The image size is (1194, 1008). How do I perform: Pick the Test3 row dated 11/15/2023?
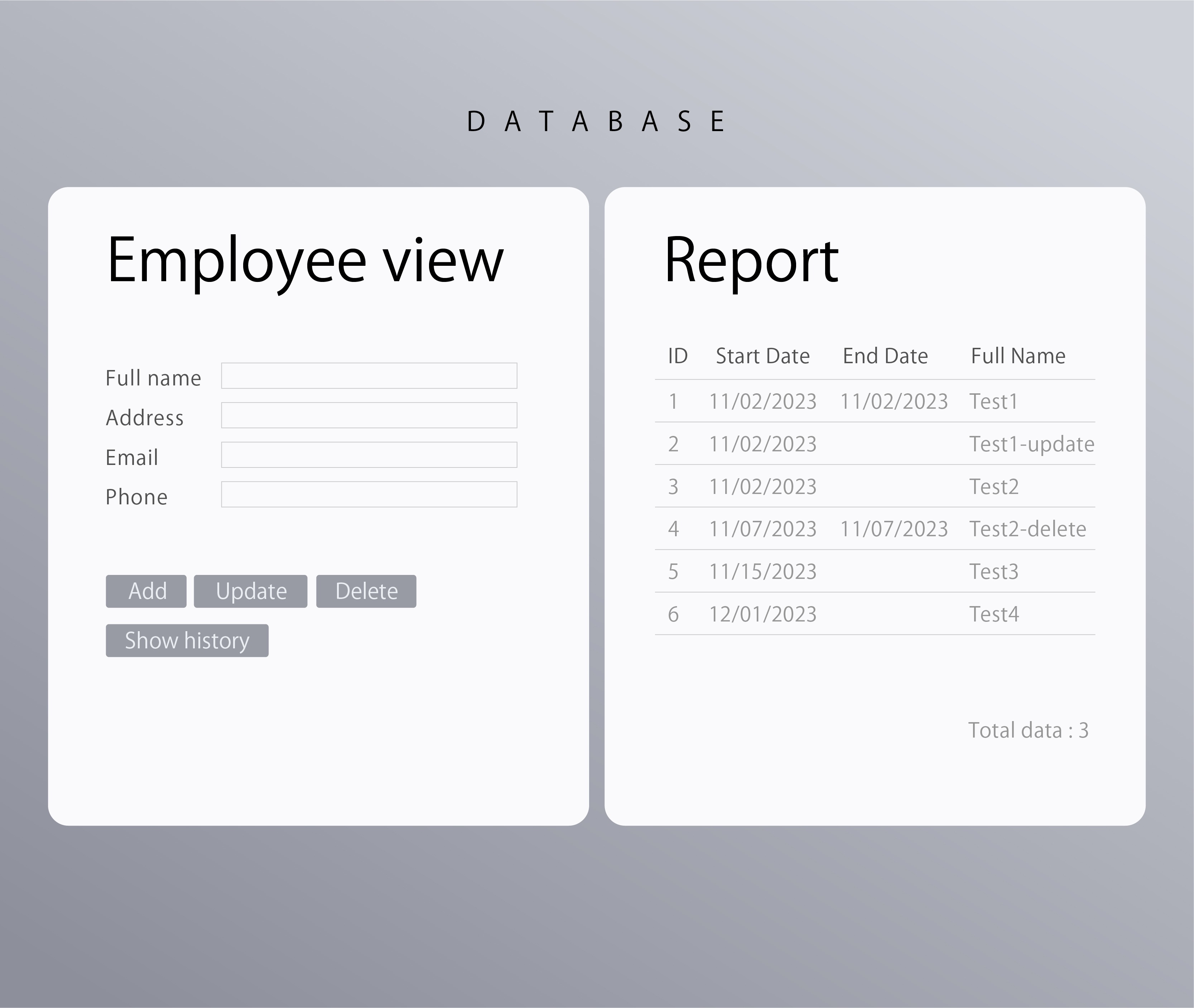875,571
